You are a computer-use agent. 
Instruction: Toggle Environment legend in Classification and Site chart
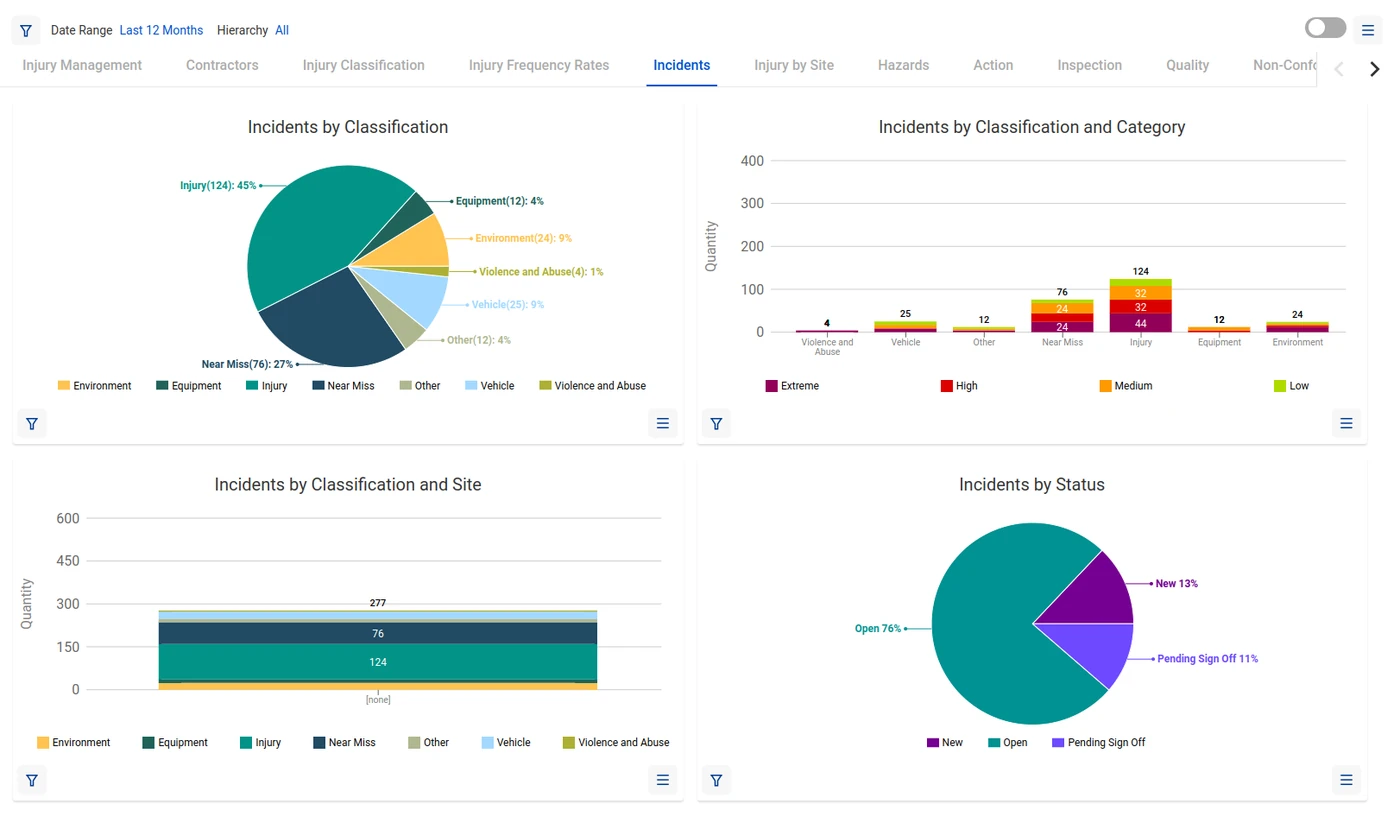click(x=73, y=743)
